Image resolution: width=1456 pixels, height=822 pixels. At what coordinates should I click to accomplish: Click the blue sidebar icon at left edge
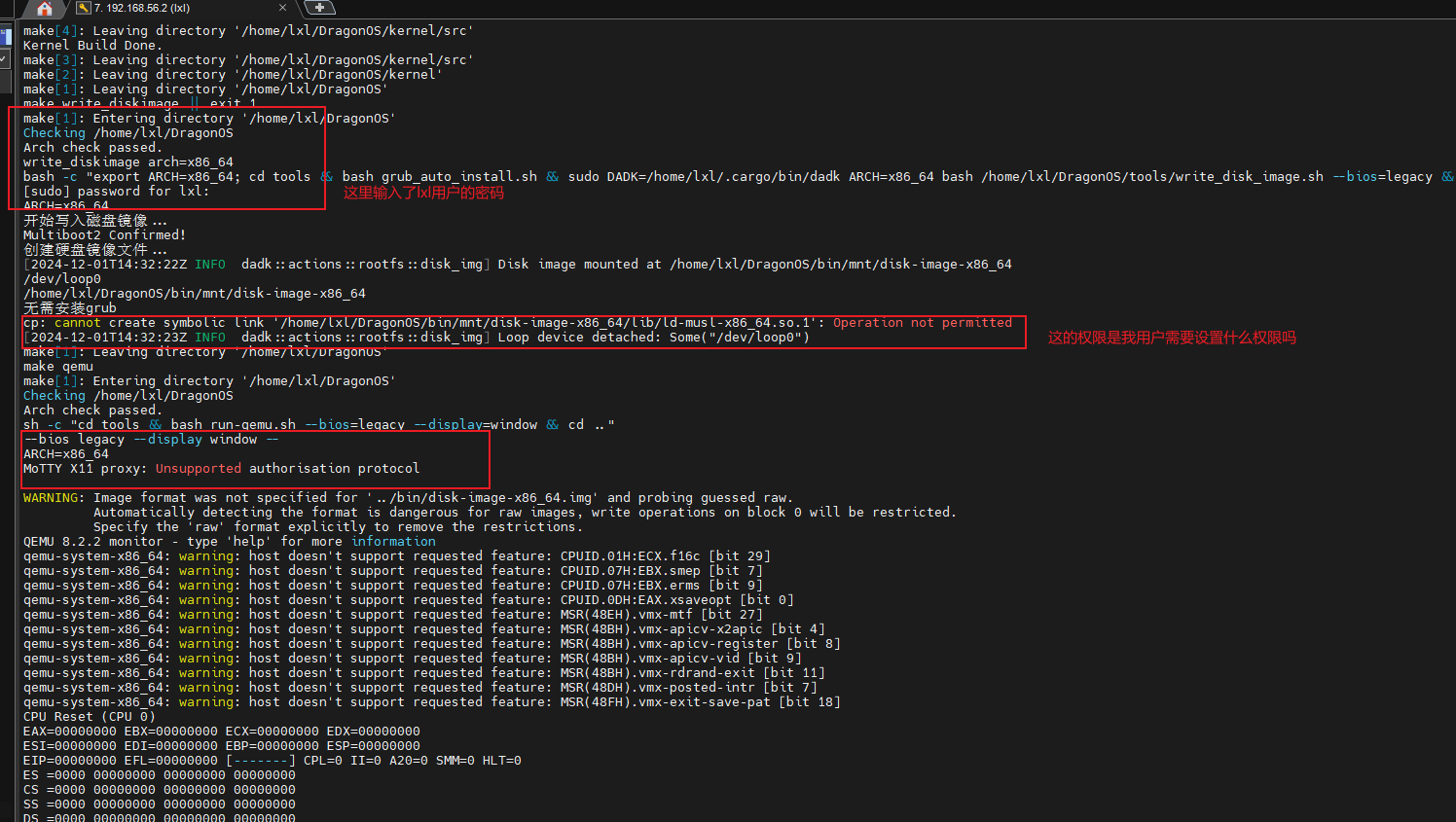[x=5, y=37]
